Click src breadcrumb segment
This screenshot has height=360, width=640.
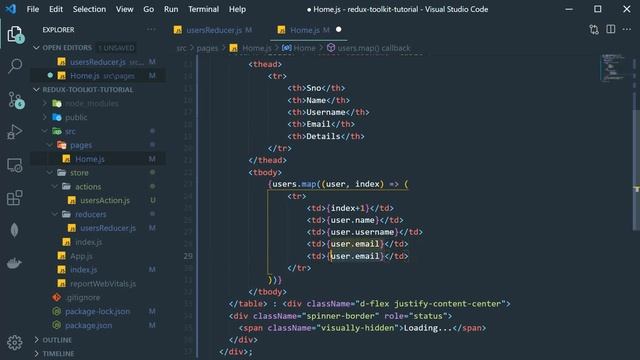click(x=181, y=48)
